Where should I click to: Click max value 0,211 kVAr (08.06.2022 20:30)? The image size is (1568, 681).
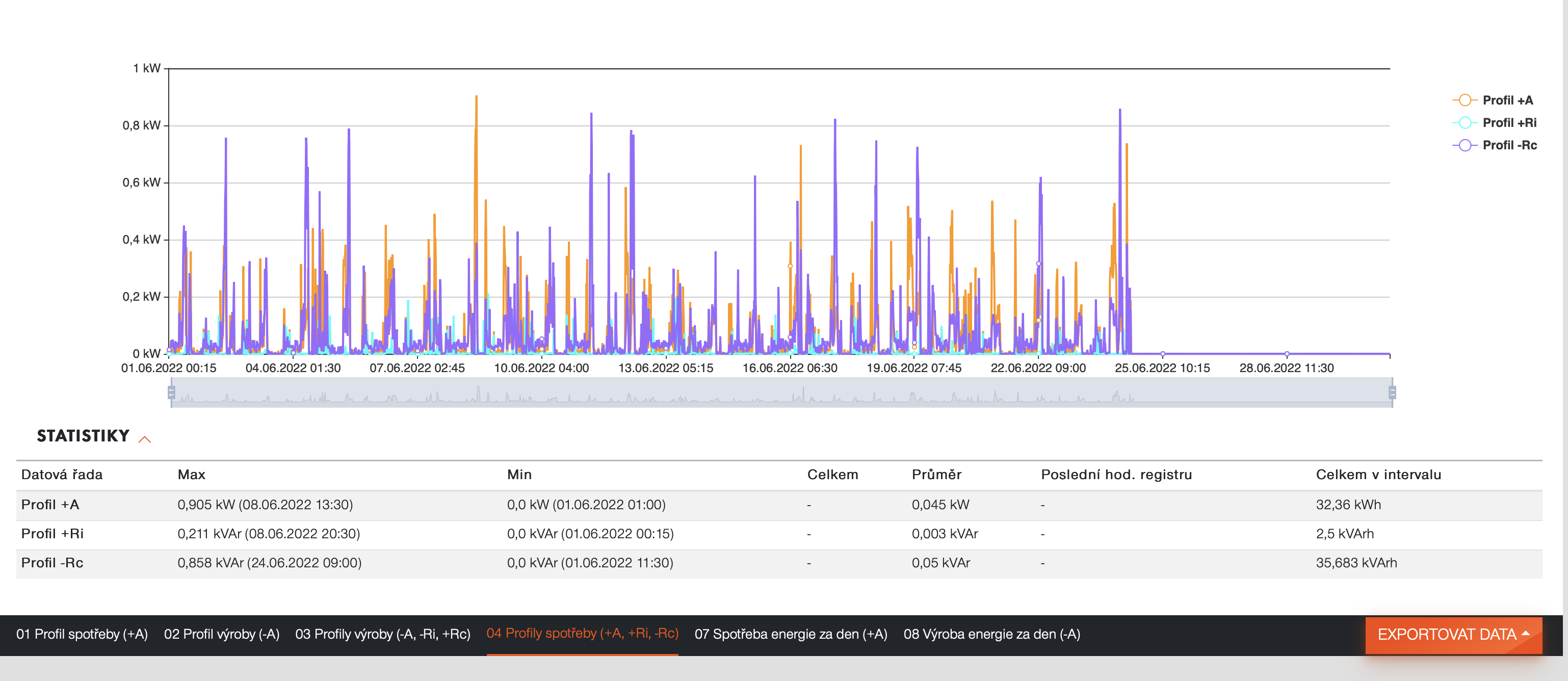[269, 534]
